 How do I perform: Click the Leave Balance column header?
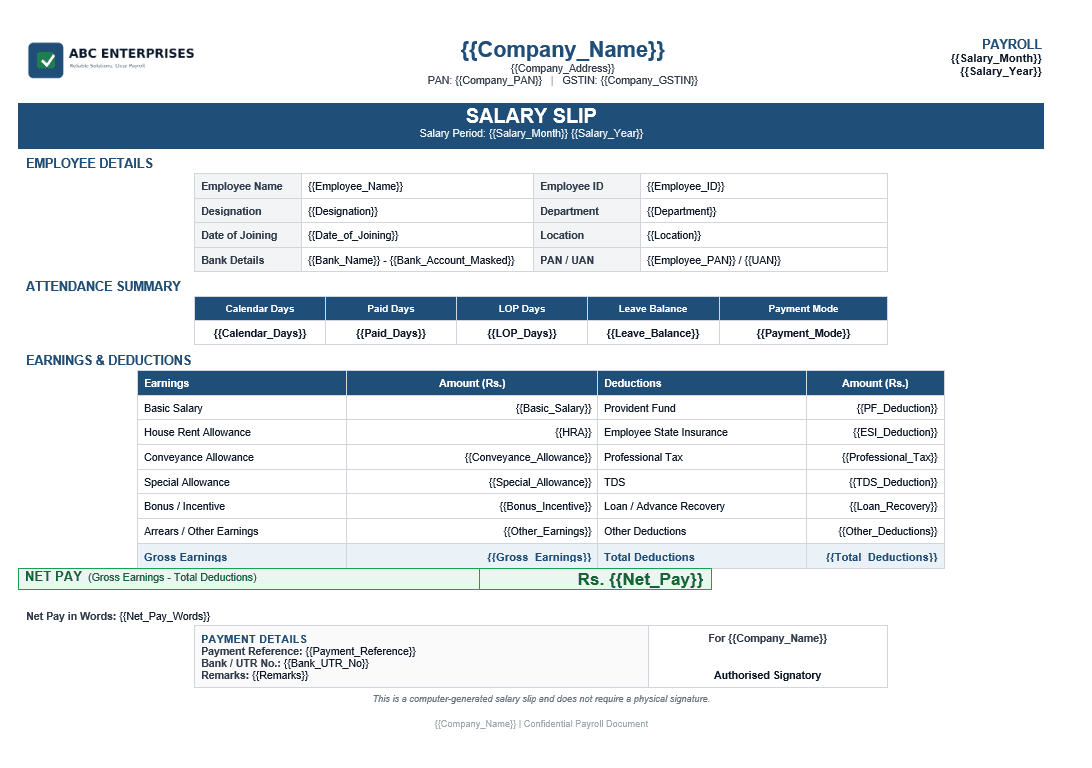pos(653,308)
